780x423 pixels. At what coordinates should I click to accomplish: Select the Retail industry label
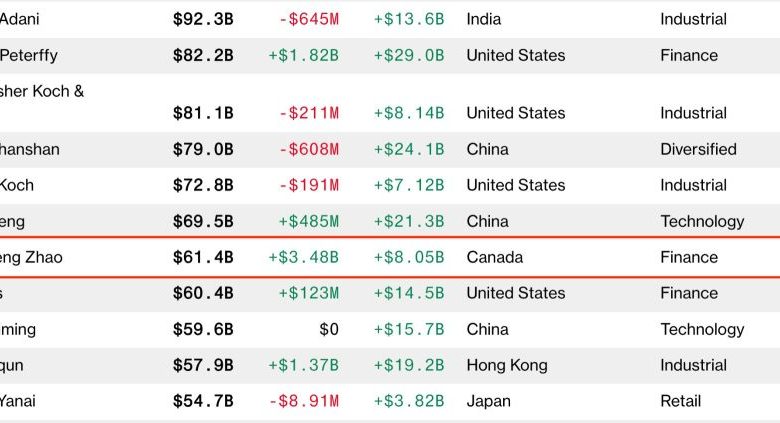pyautogui.click(x=681, y=401)
